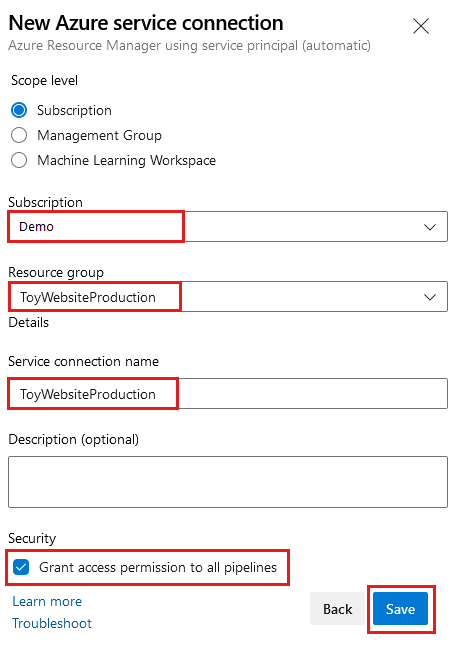The height and width of the screenshot is (664, 467).
Task: Open the Troubleshoot link
Action: [52, 623]
